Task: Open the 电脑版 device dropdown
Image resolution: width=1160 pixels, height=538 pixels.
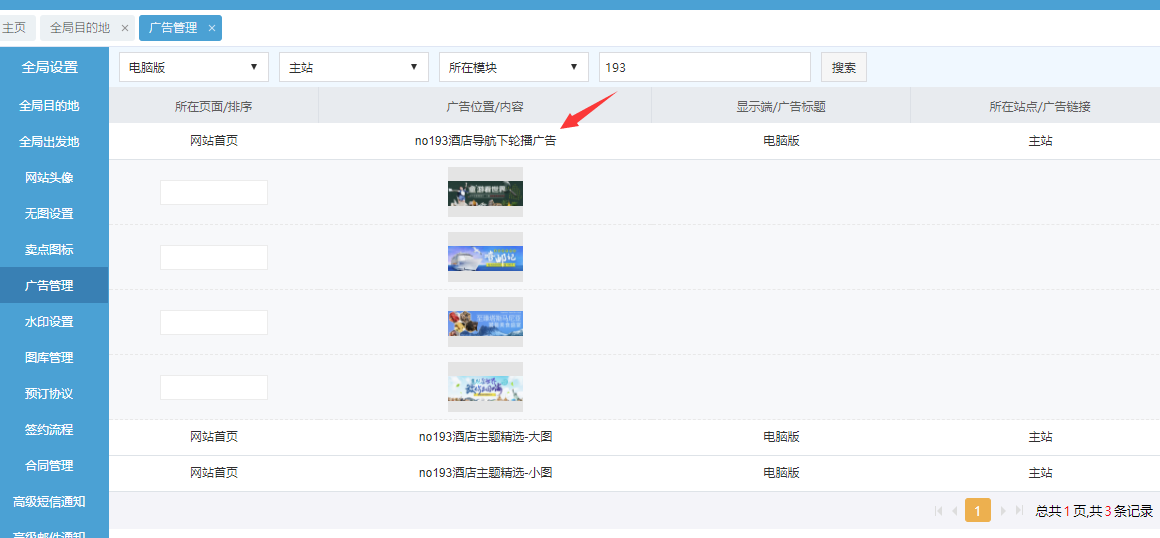Action: click(x=193, y=67)
